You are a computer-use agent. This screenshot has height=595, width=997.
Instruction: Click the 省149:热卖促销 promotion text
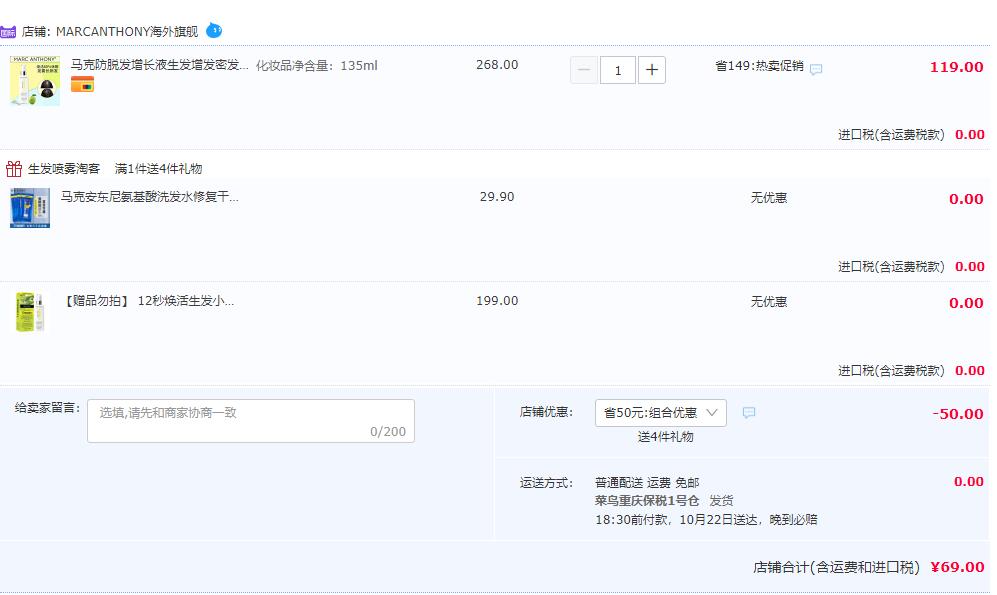click(x=759, y=65)
